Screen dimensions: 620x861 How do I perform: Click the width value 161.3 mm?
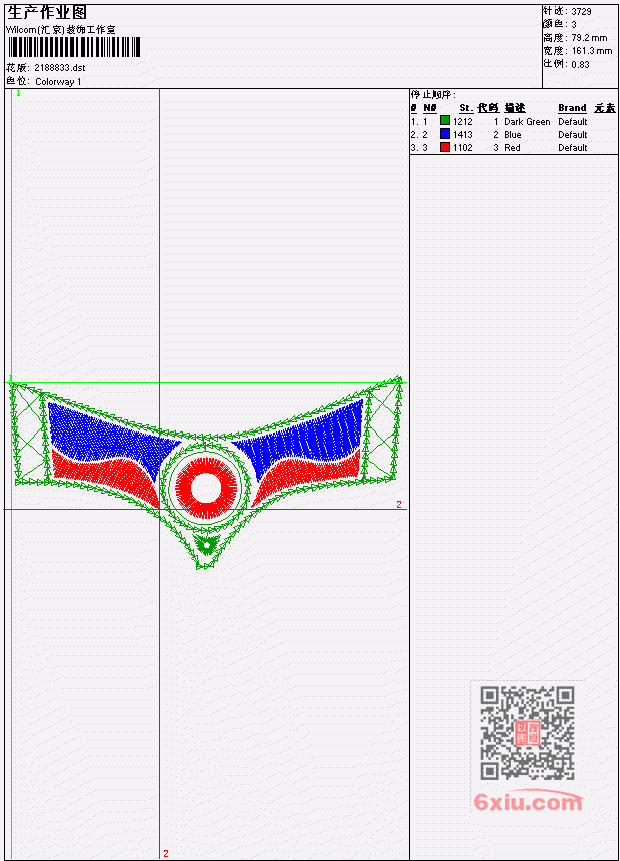(x=592, y=51)
